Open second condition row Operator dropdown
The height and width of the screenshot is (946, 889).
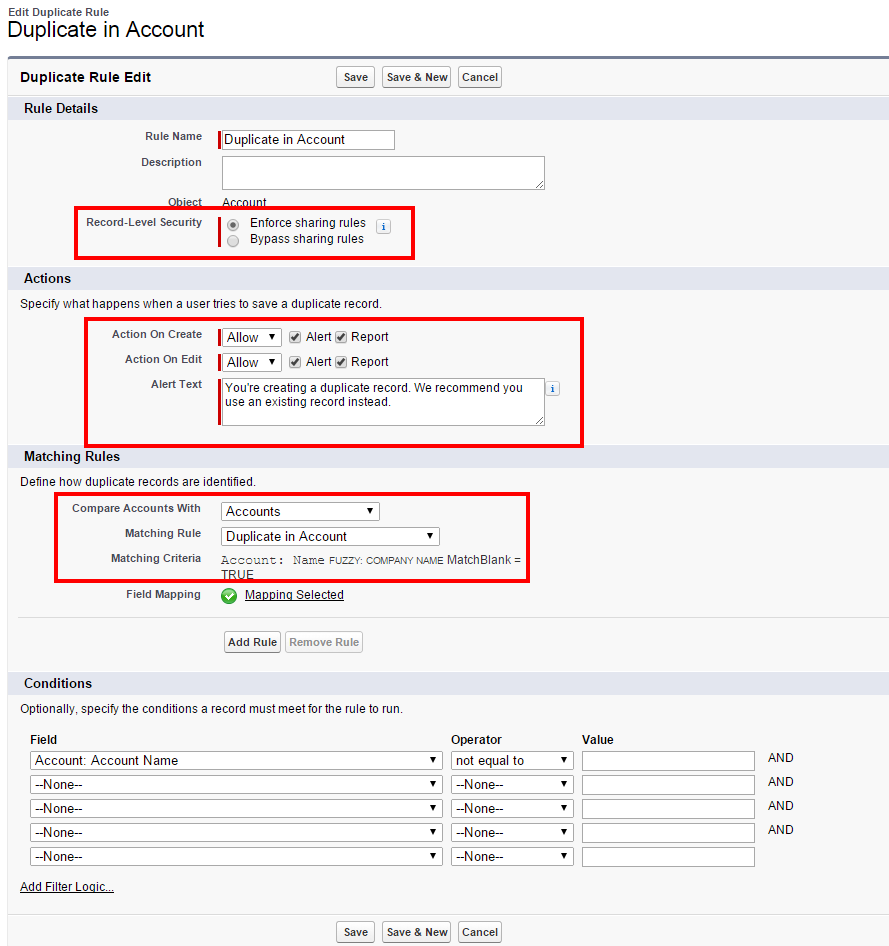[512, 785]
